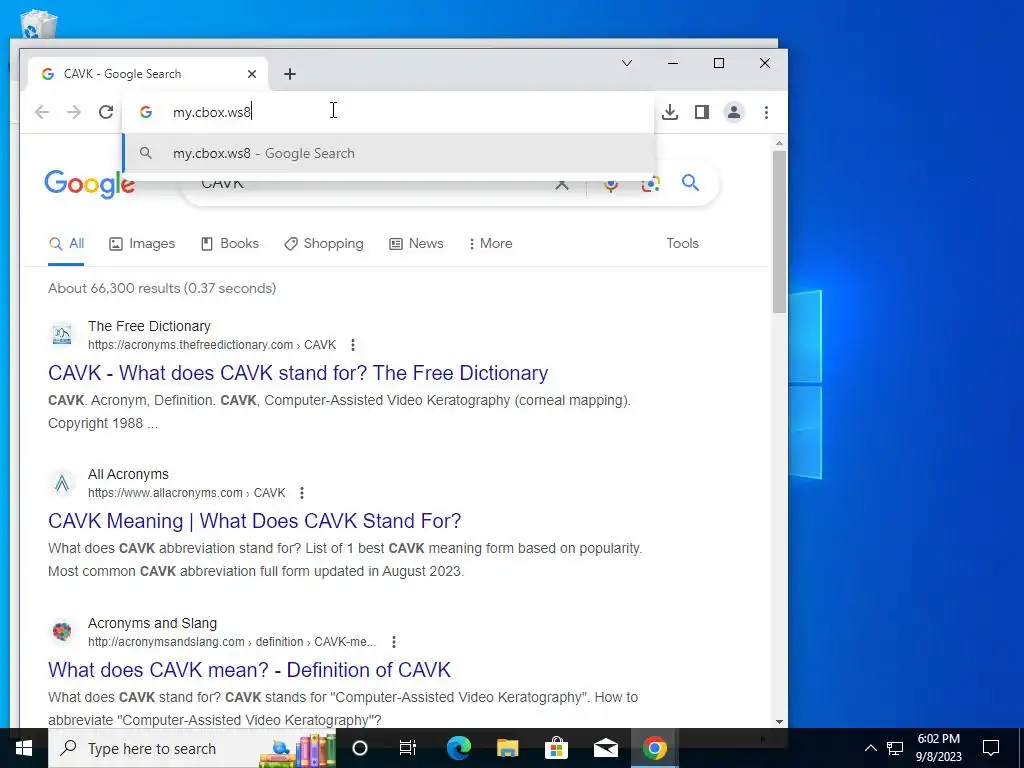The height and width of the screenshot is (768, 1024).
Task: Submit search with blue magnifier icon
Action: pyautogui.click(x=690, y=183)
